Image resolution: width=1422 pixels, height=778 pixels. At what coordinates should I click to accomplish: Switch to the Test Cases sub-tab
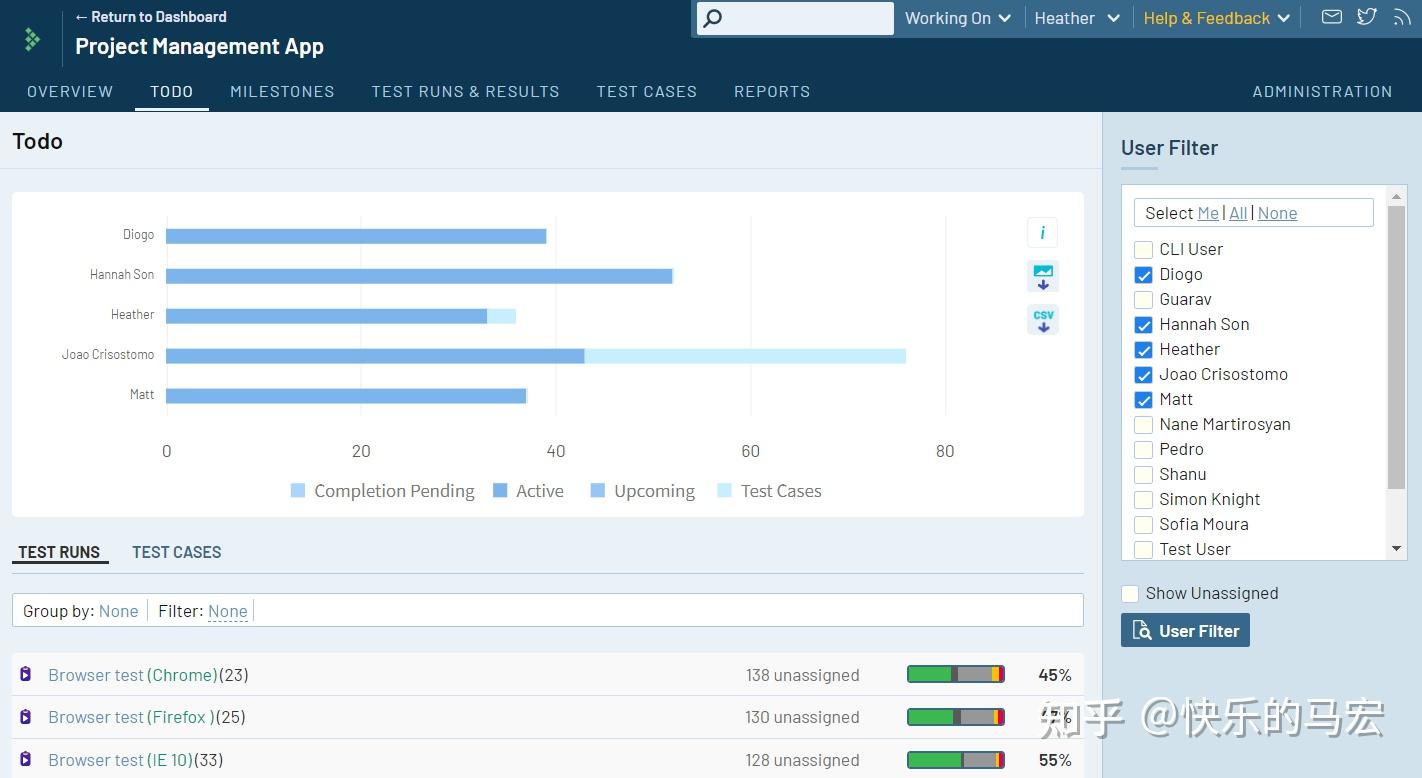[177, 552]
